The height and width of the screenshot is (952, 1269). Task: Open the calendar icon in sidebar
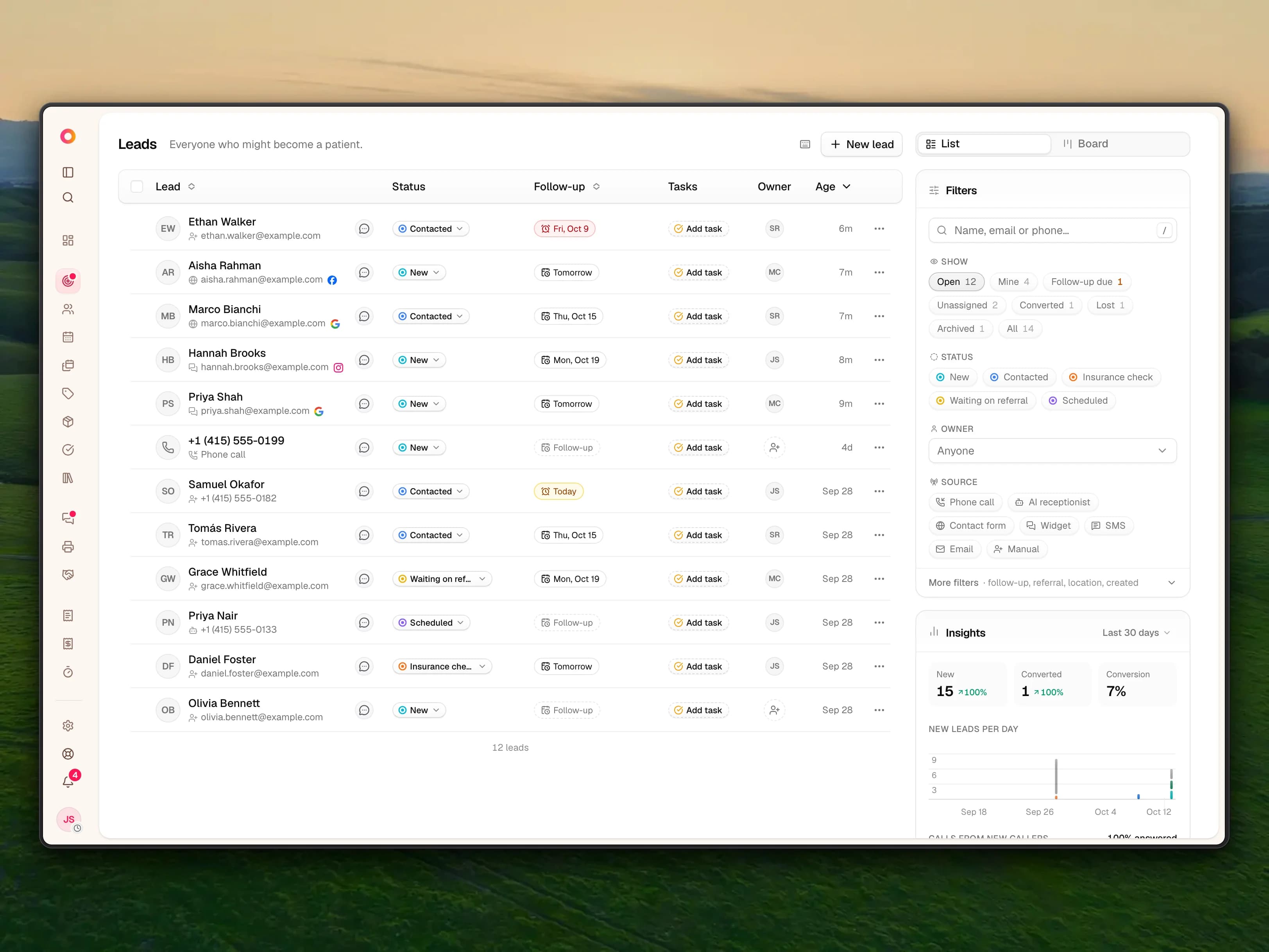(x=68, y=337)
